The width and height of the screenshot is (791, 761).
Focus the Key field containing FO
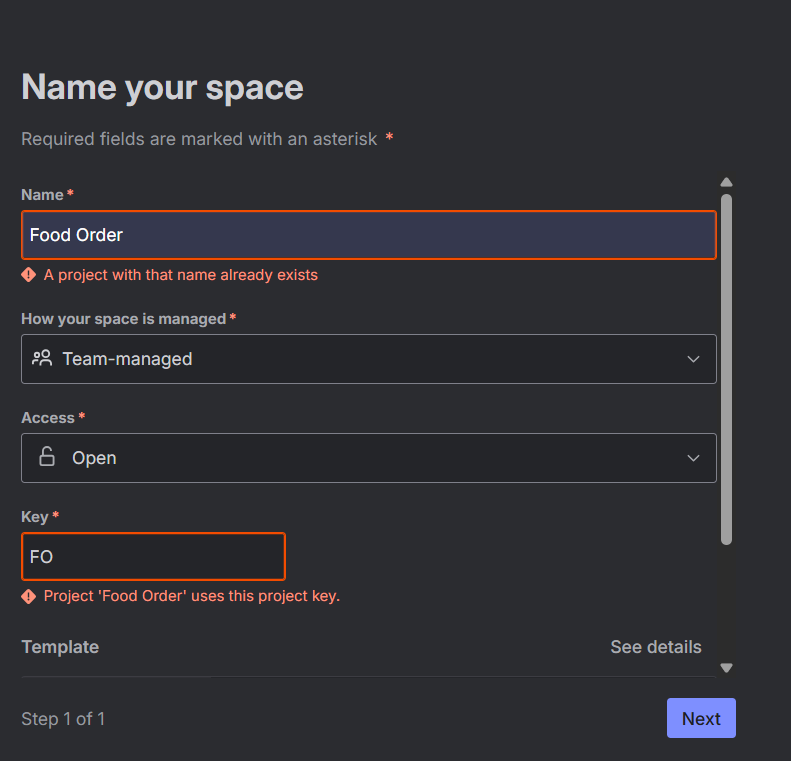pyautogui.click(x=153, y=556)
